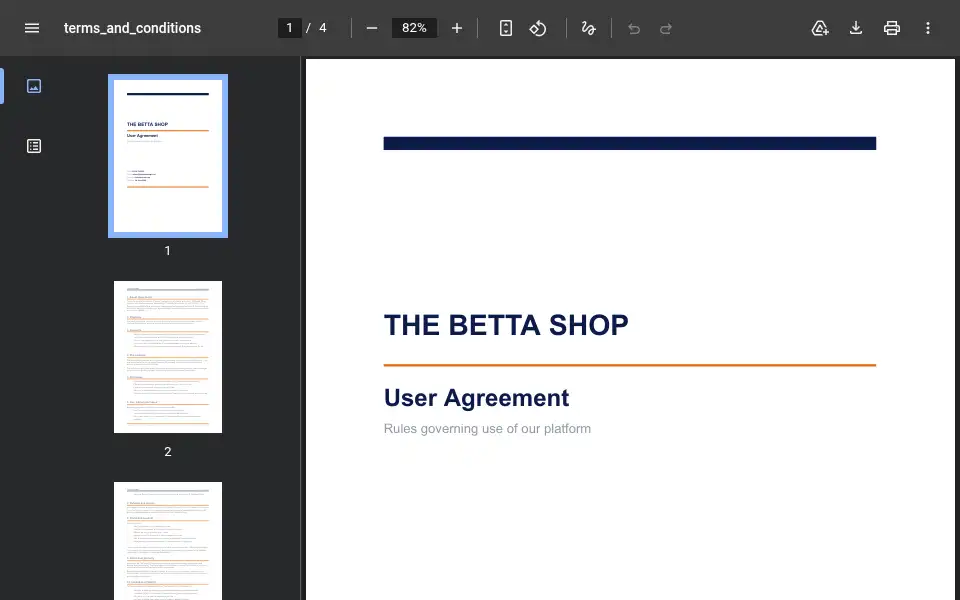Download the terms_and_conditions PDF

856,28
